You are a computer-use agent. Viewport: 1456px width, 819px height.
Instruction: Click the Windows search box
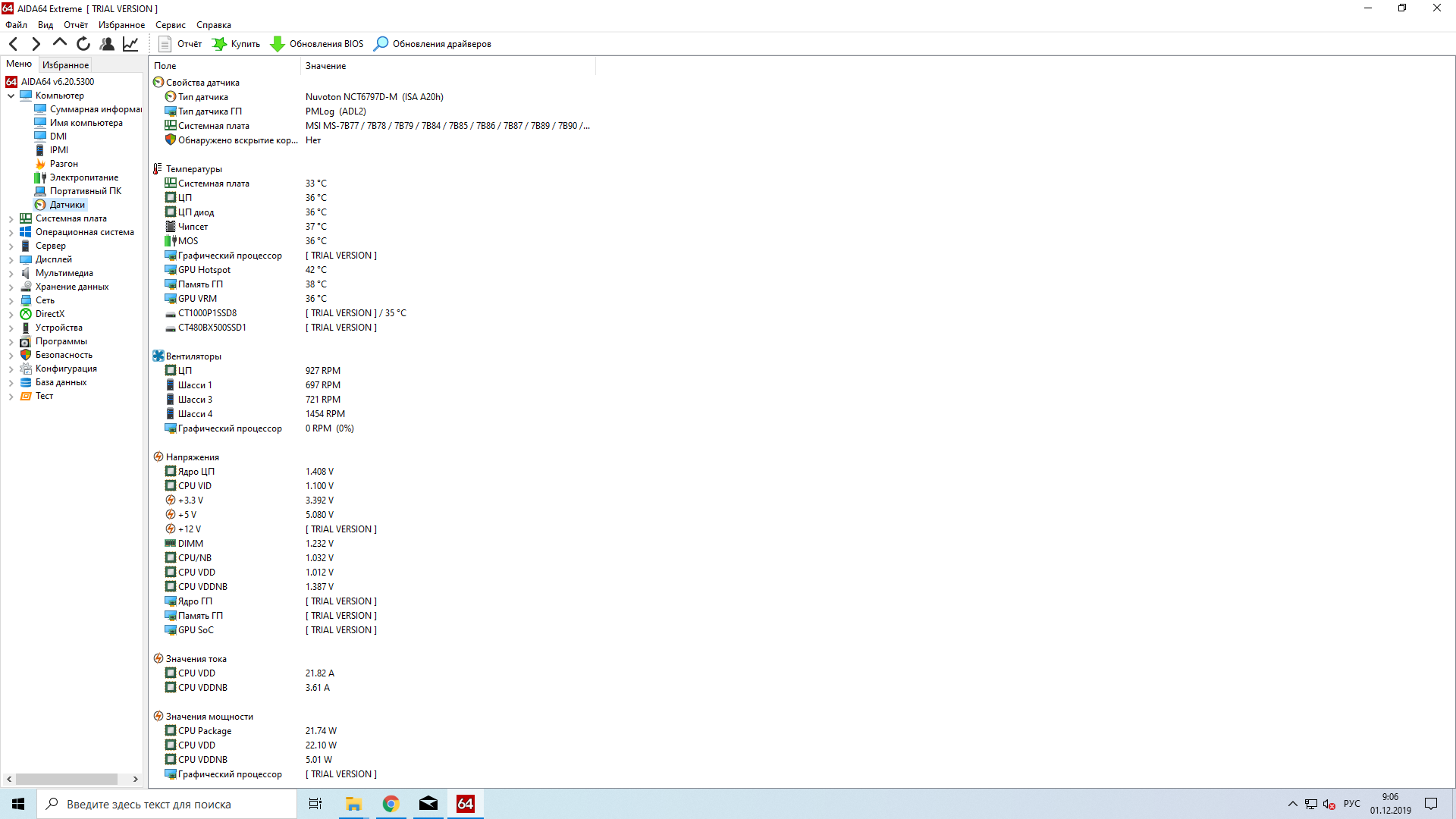pos(167,804)
